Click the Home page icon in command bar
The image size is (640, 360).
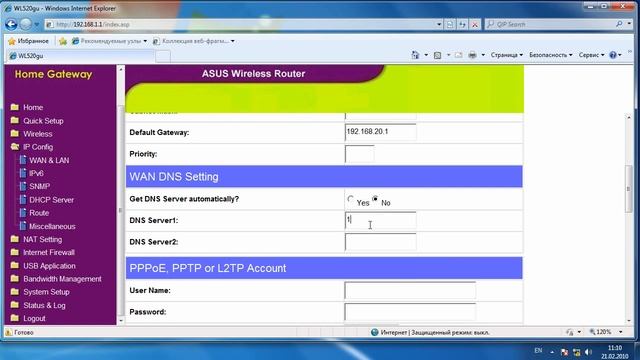pyautogui.click(x=415, y=55)
